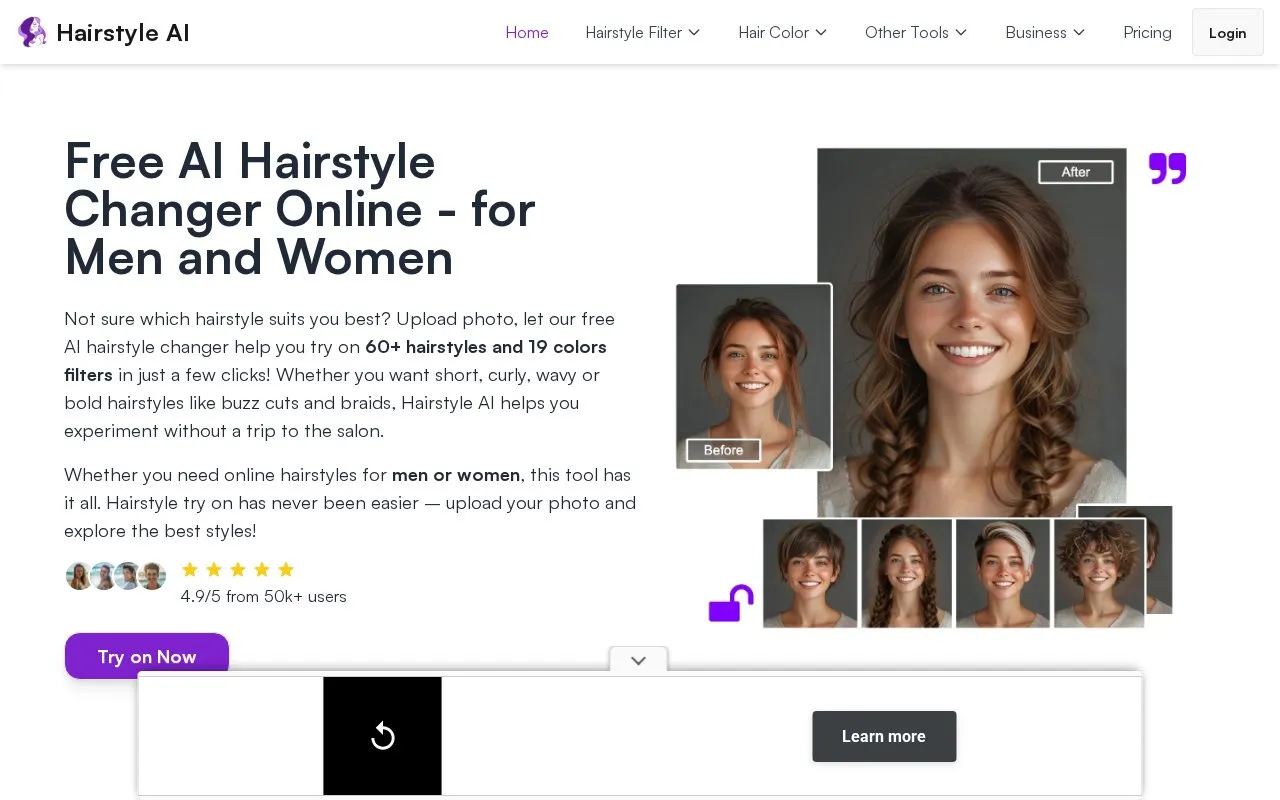Expand the Other Tools dropdown
The image size is (1280, 800).
point(916,32)
